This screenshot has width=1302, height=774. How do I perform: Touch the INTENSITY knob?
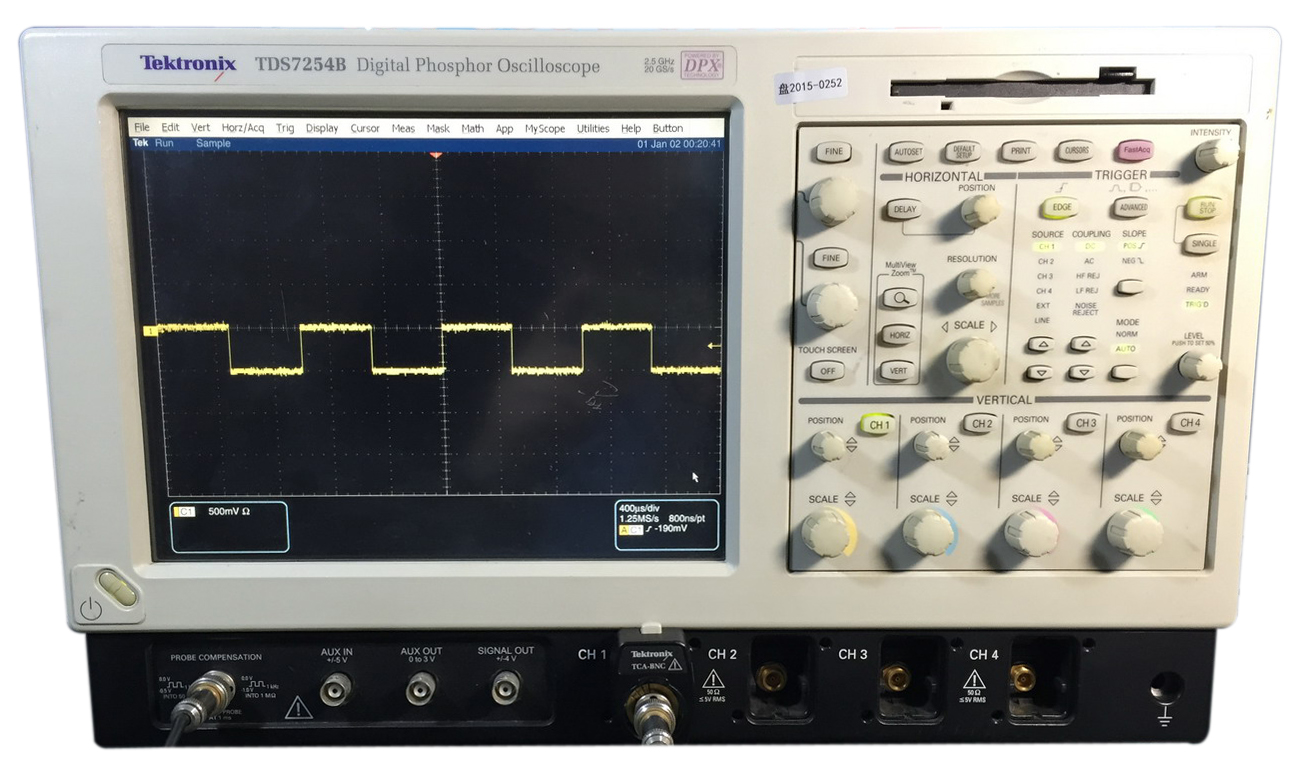(1215, 155)
